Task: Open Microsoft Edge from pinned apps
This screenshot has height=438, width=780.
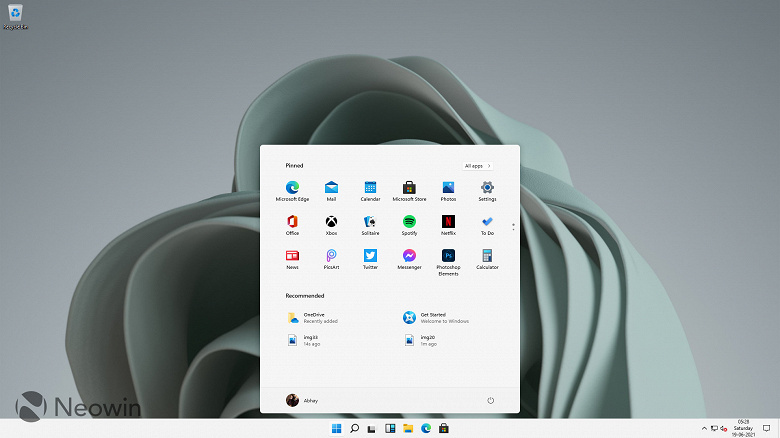Action: pos(292,188)
